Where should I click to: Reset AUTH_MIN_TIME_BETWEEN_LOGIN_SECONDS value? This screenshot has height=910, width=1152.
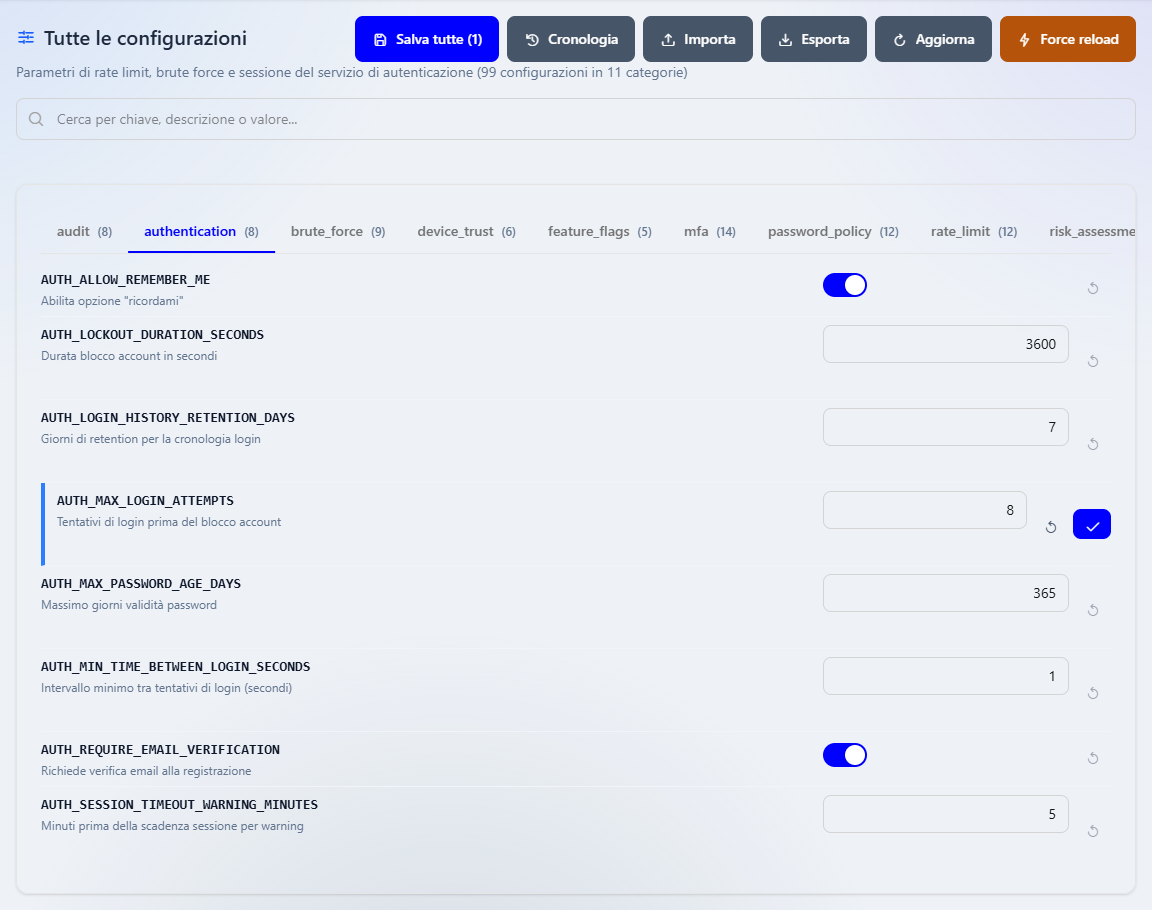(1092, 693)
